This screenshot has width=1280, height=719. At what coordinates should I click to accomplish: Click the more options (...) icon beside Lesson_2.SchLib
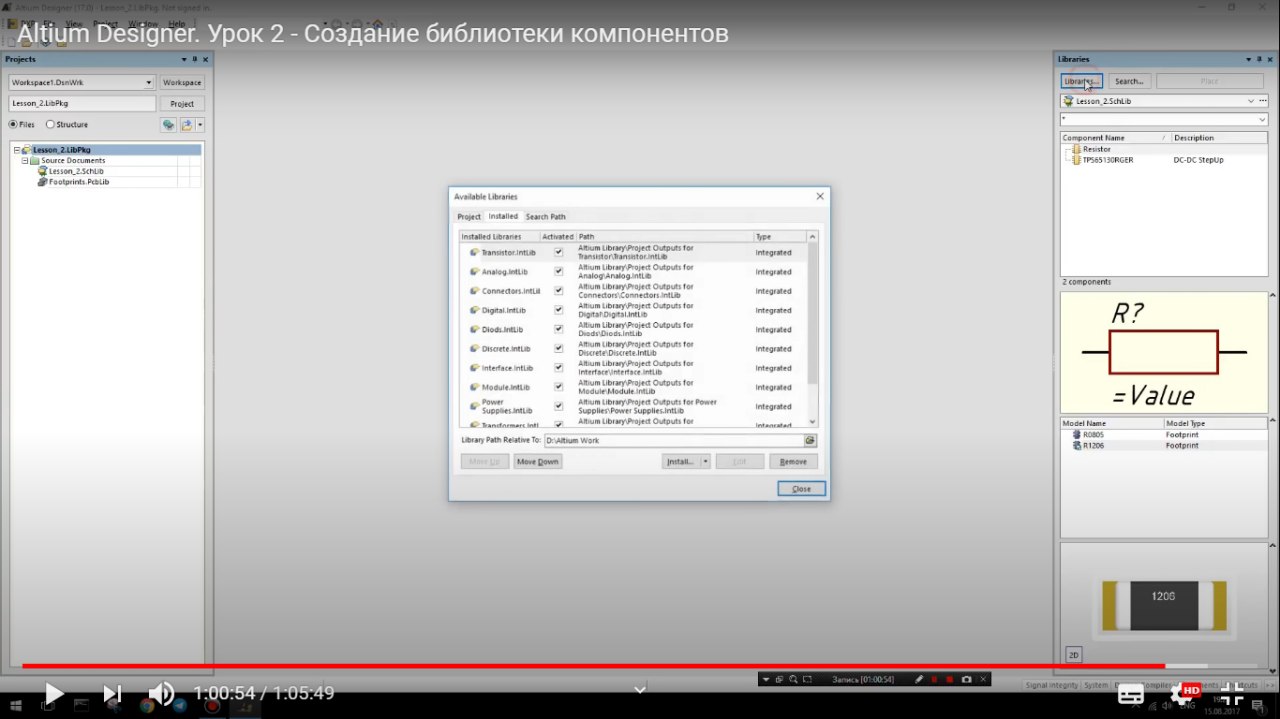coord(1263,101)
